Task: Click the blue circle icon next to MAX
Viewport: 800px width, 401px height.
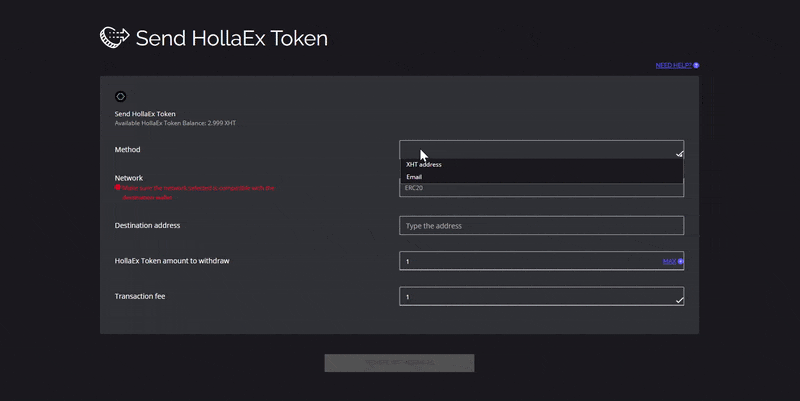Action: click(680, 262)
